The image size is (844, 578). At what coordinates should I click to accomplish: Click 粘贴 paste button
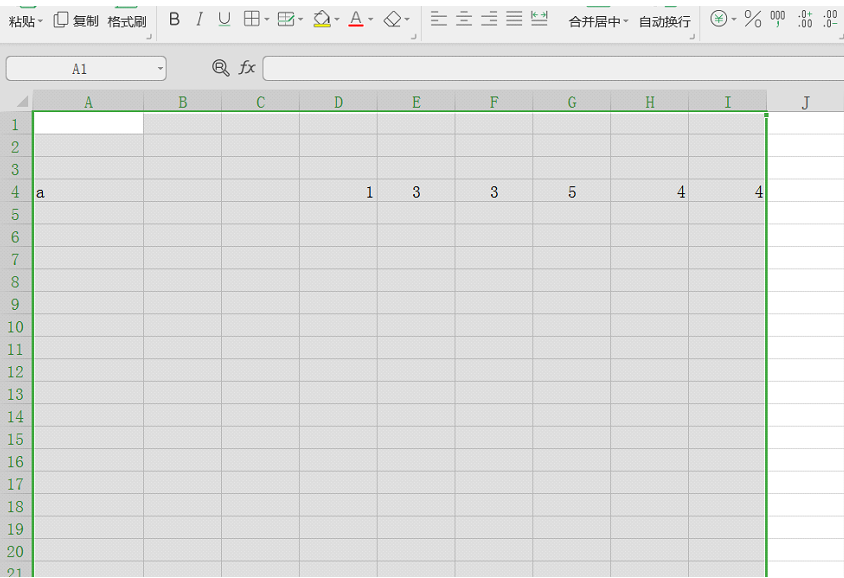22,22
